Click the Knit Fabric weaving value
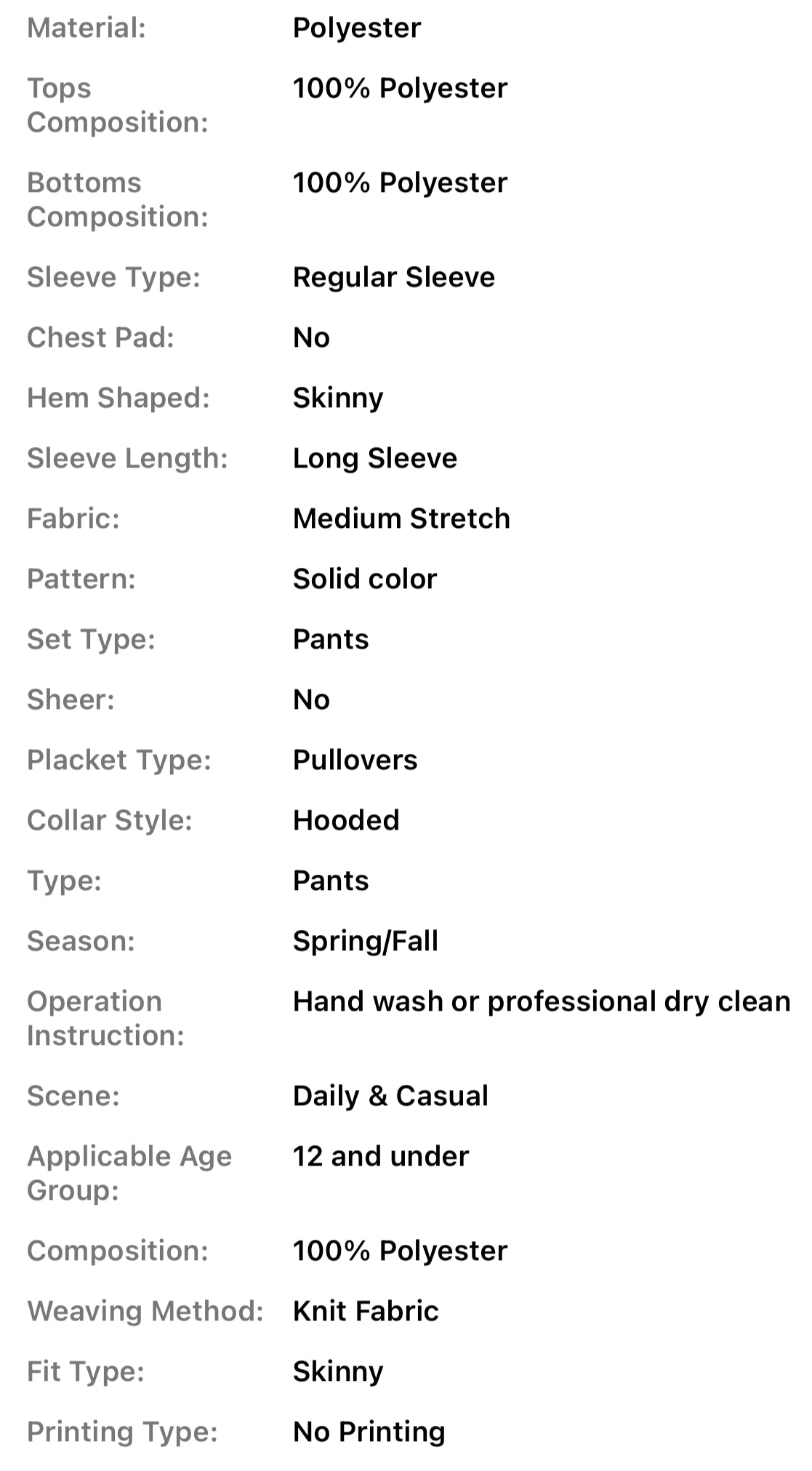Image resolution: width=812 pixels, height=1471 pixels. point(366,1311)
